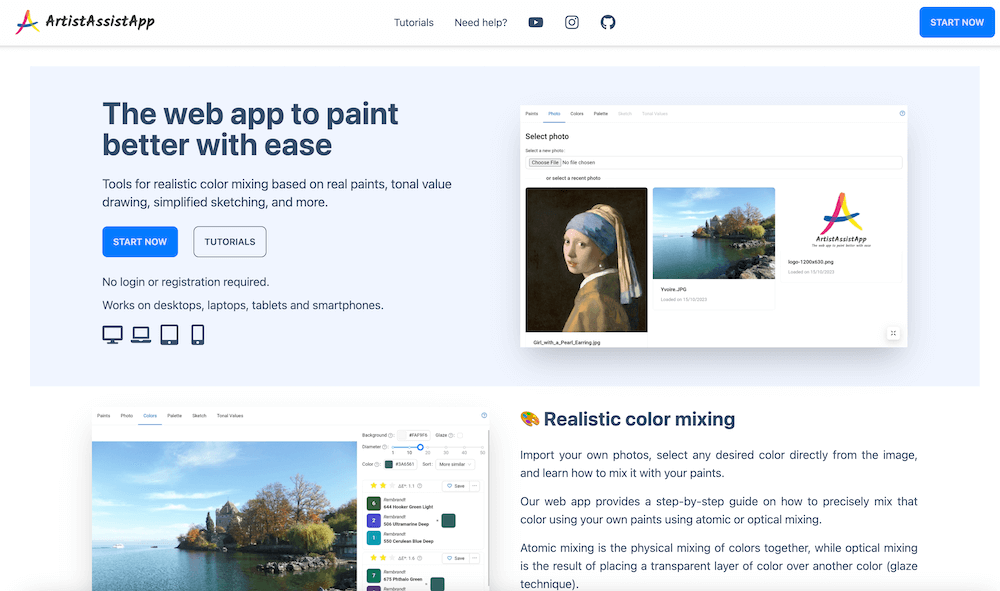Open the 'More similar' Sort dropdown

[x=455, y=465]
